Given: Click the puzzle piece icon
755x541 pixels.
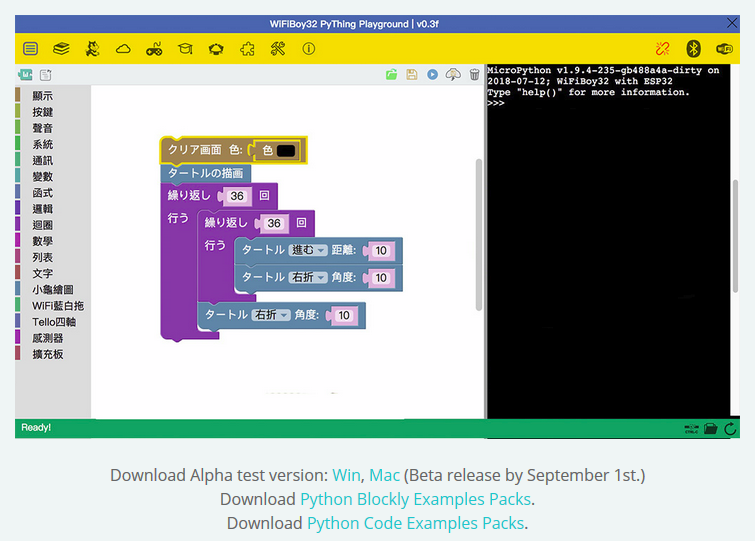Looking at the screenshot, I should (x=247, y=49).
